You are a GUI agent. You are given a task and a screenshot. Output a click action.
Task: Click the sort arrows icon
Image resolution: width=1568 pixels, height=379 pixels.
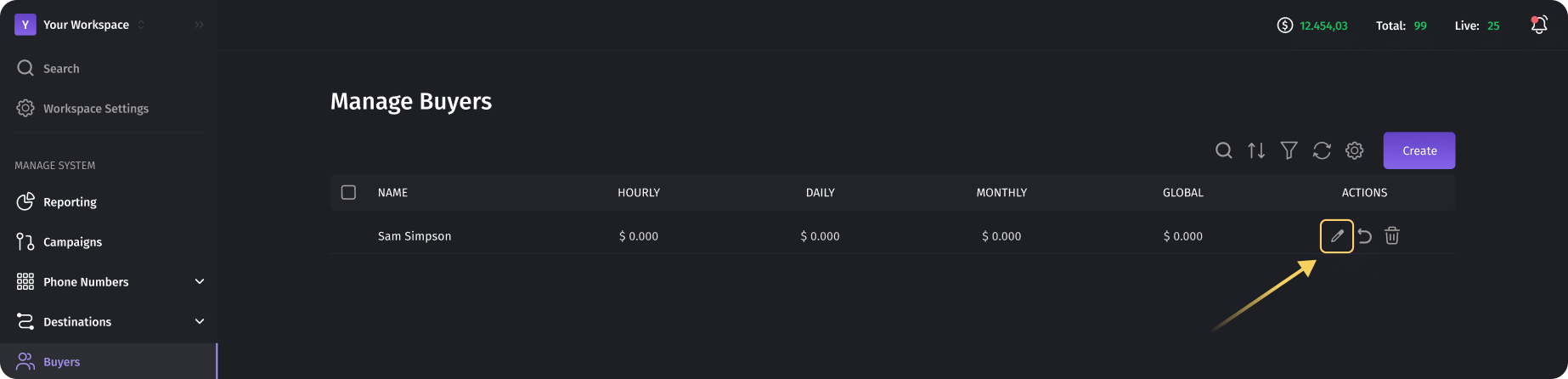1256,150
